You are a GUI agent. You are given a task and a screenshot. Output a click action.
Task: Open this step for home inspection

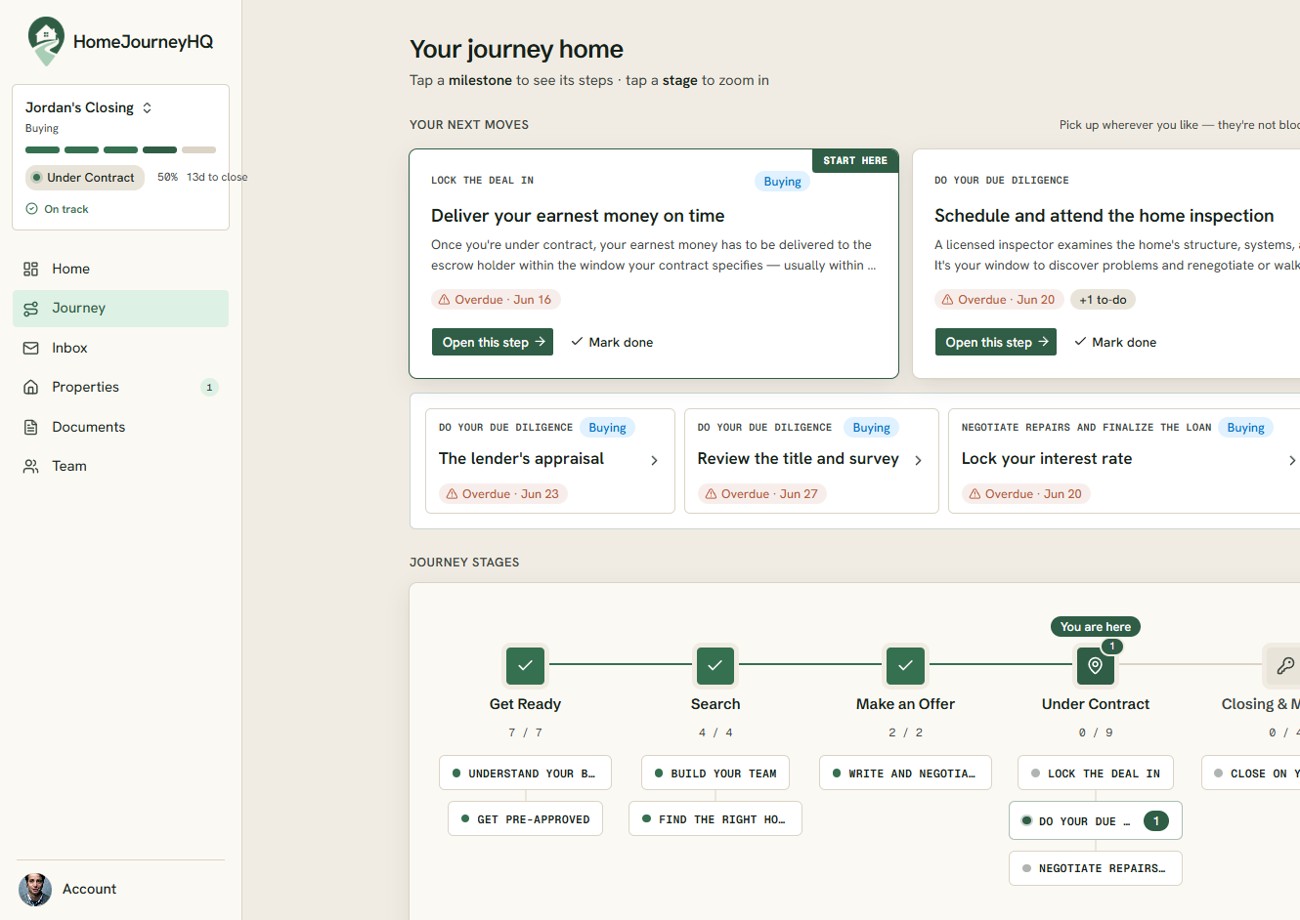[x=995, y=342]
